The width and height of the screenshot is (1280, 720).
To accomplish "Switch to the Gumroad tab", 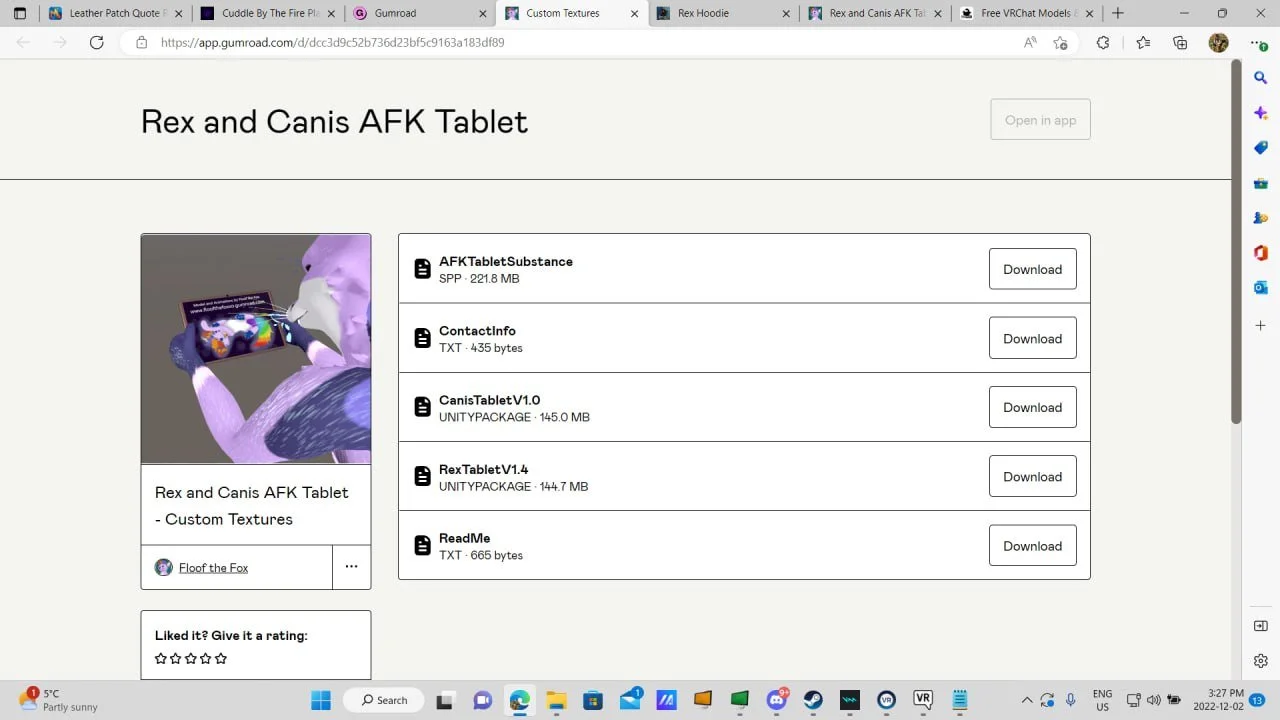I will point(418,13).
